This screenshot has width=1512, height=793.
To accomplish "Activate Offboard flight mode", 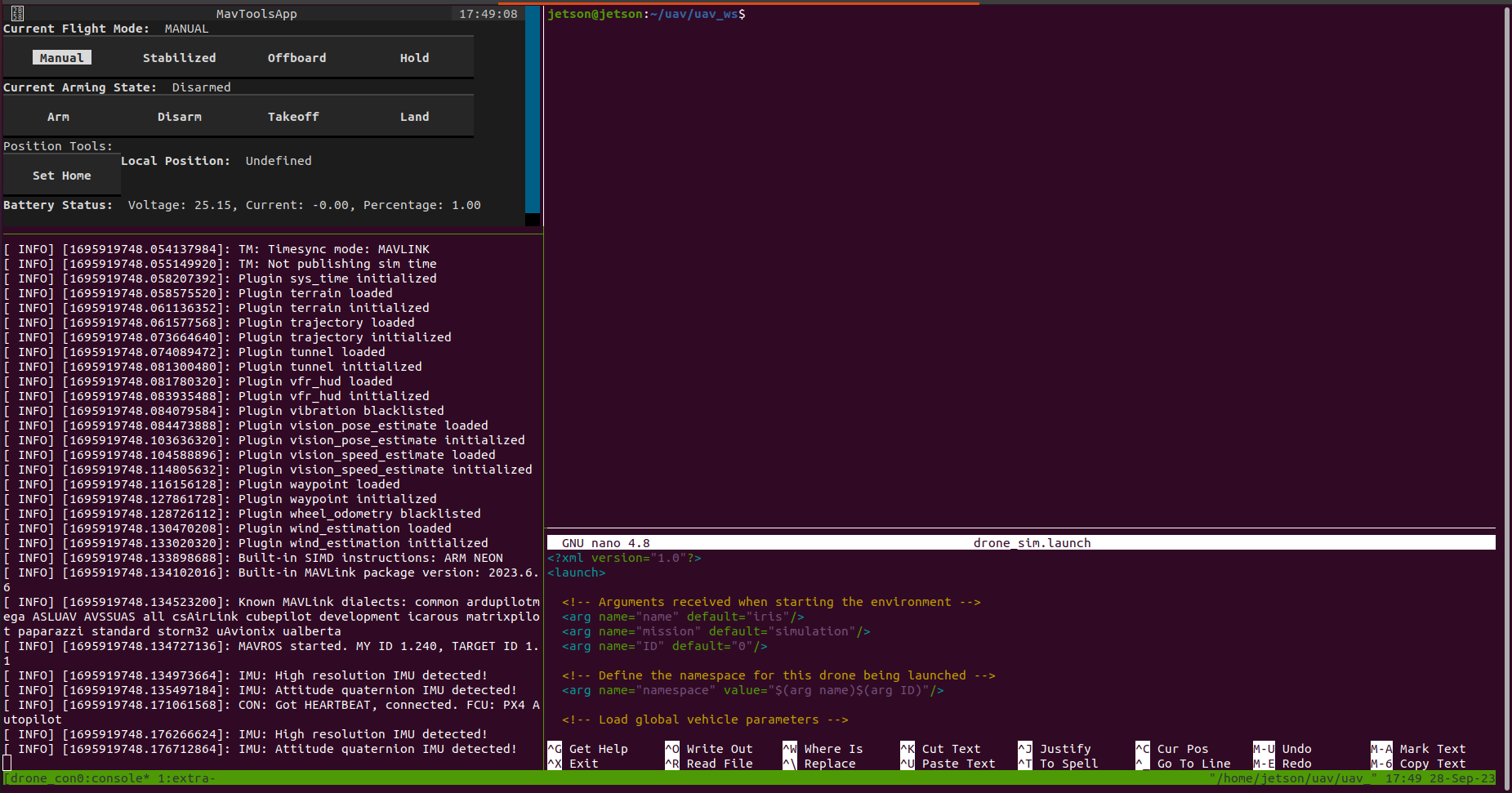I will 297,58.
